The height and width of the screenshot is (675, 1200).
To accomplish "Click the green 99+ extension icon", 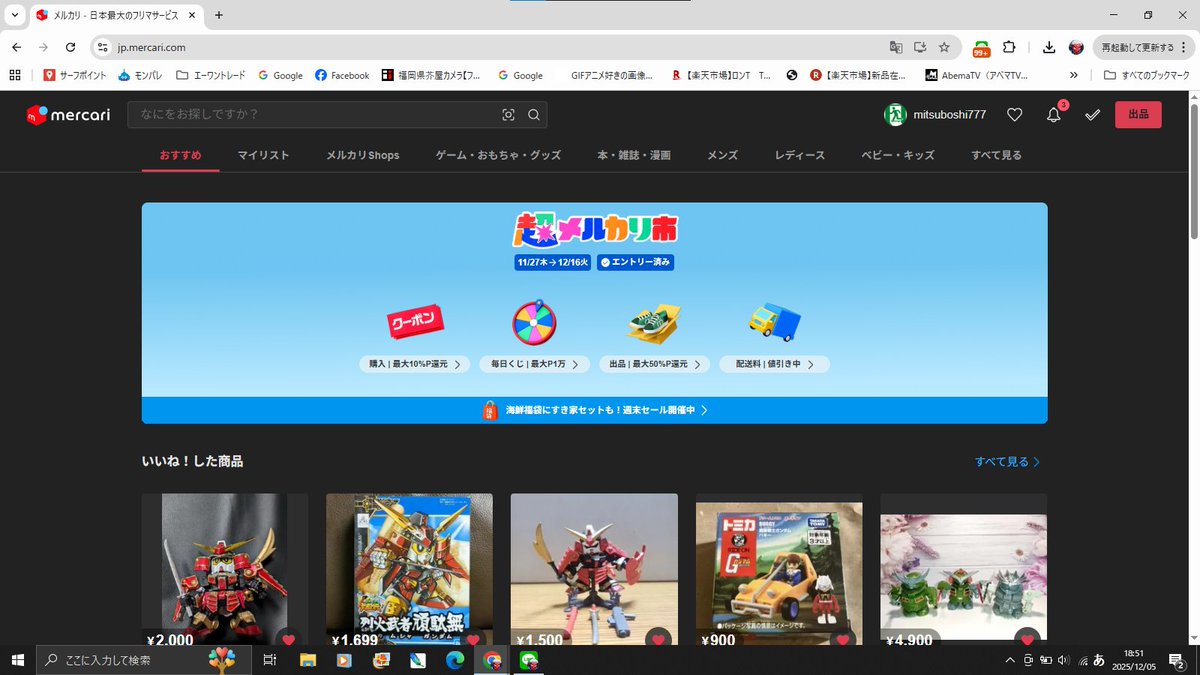I will coord(982,48).
